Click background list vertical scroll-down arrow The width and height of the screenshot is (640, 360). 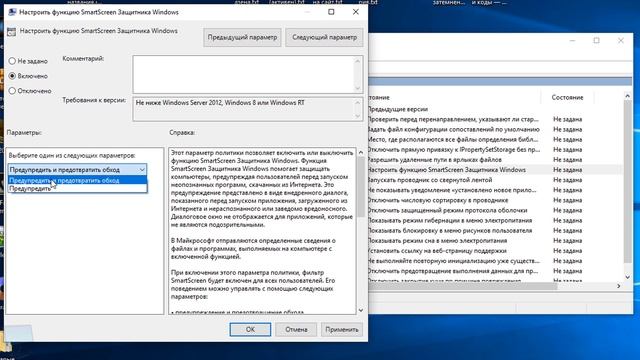[x=628, y=277]
